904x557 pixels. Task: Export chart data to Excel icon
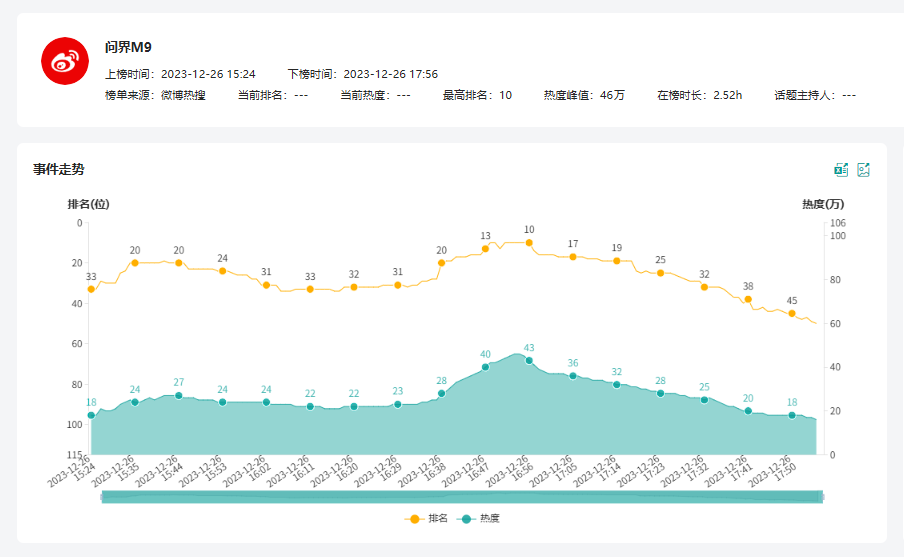pyautogui.click(x=841, y=170)
